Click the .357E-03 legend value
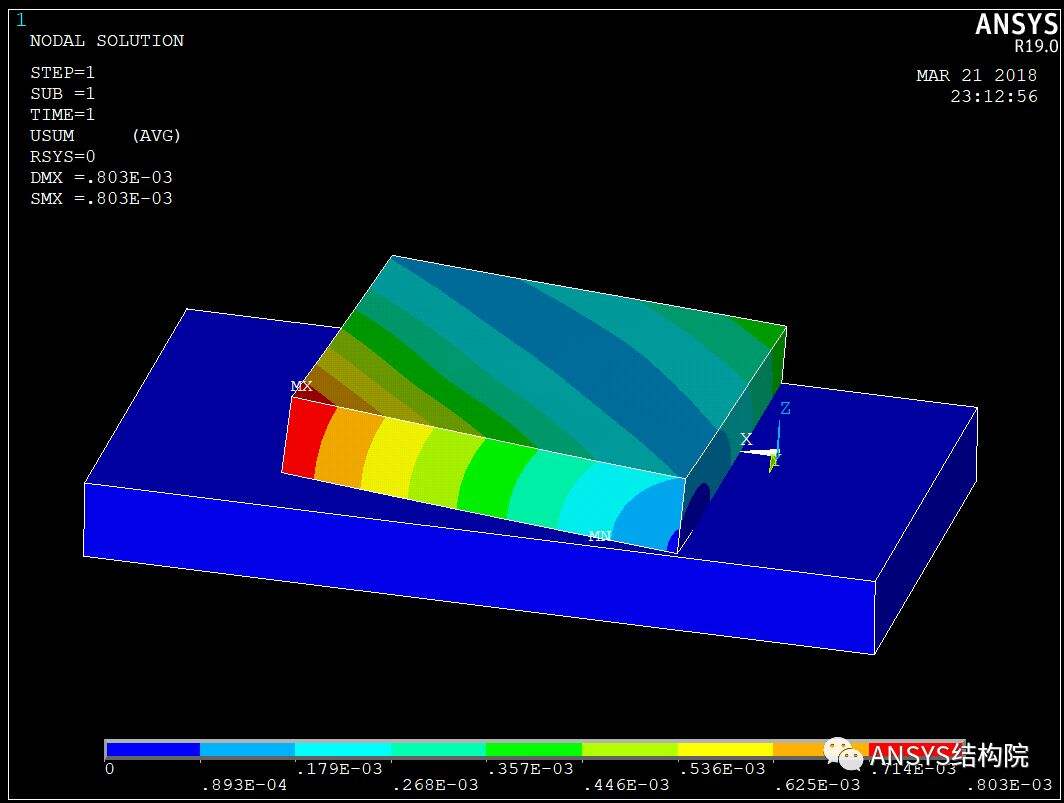This screenshot has width=1064, height=803. (x=531, y=769)
